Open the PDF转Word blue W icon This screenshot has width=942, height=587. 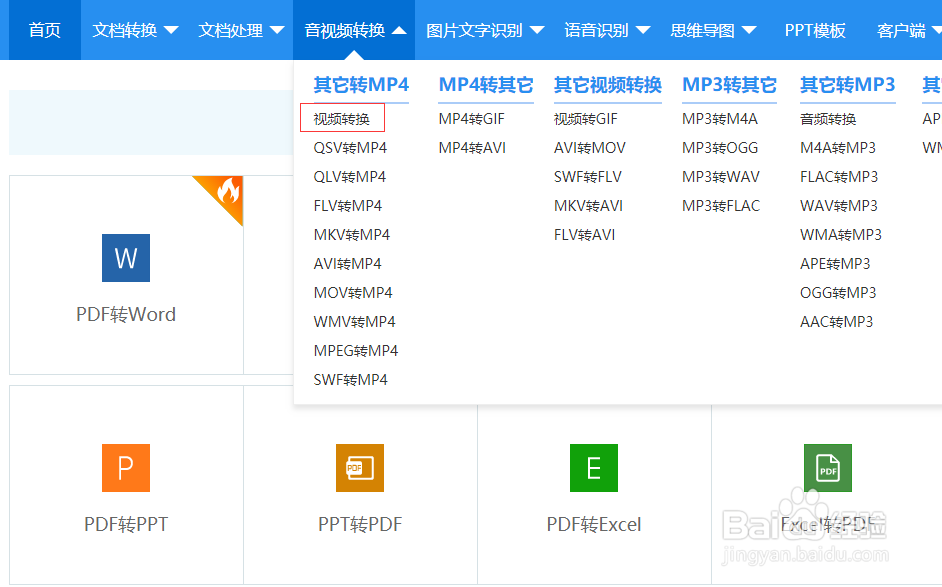click(x=126, y=258)
